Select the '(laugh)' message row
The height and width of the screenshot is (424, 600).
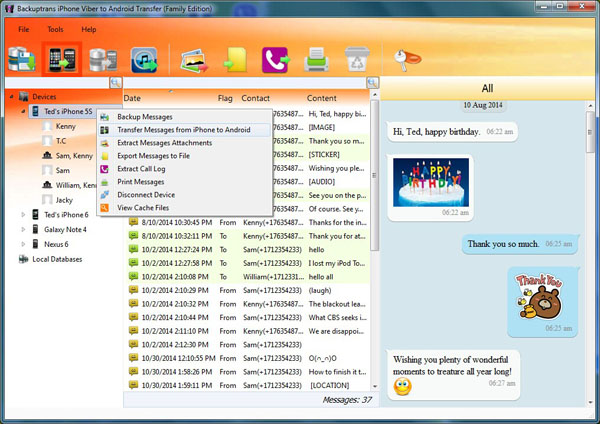coord(248,290)
